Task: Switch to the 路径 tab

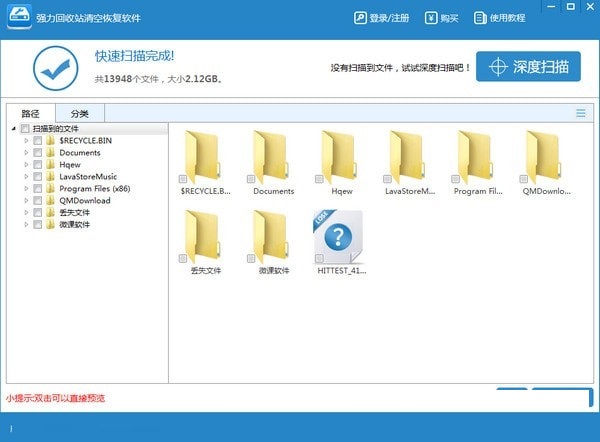Action: pyautogui.click(x=31, y=113)
